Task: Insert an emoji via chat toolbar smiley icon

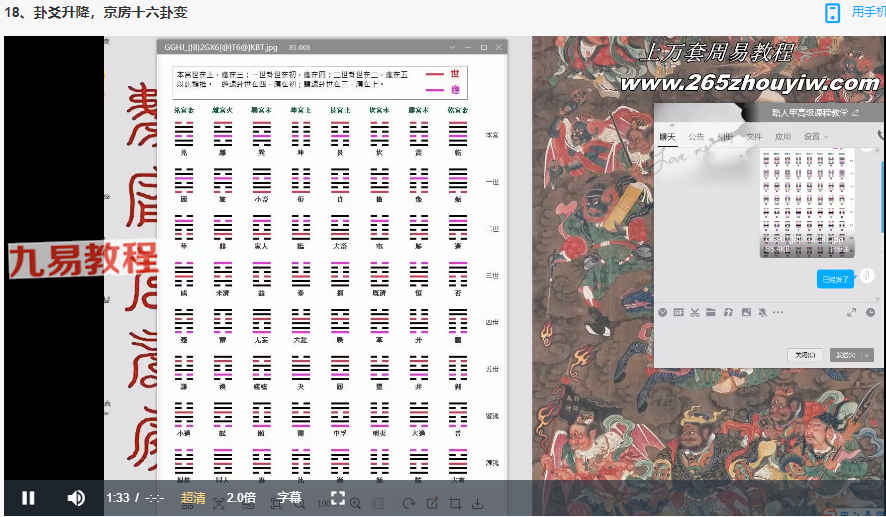Action: click(x=663, y=312)
